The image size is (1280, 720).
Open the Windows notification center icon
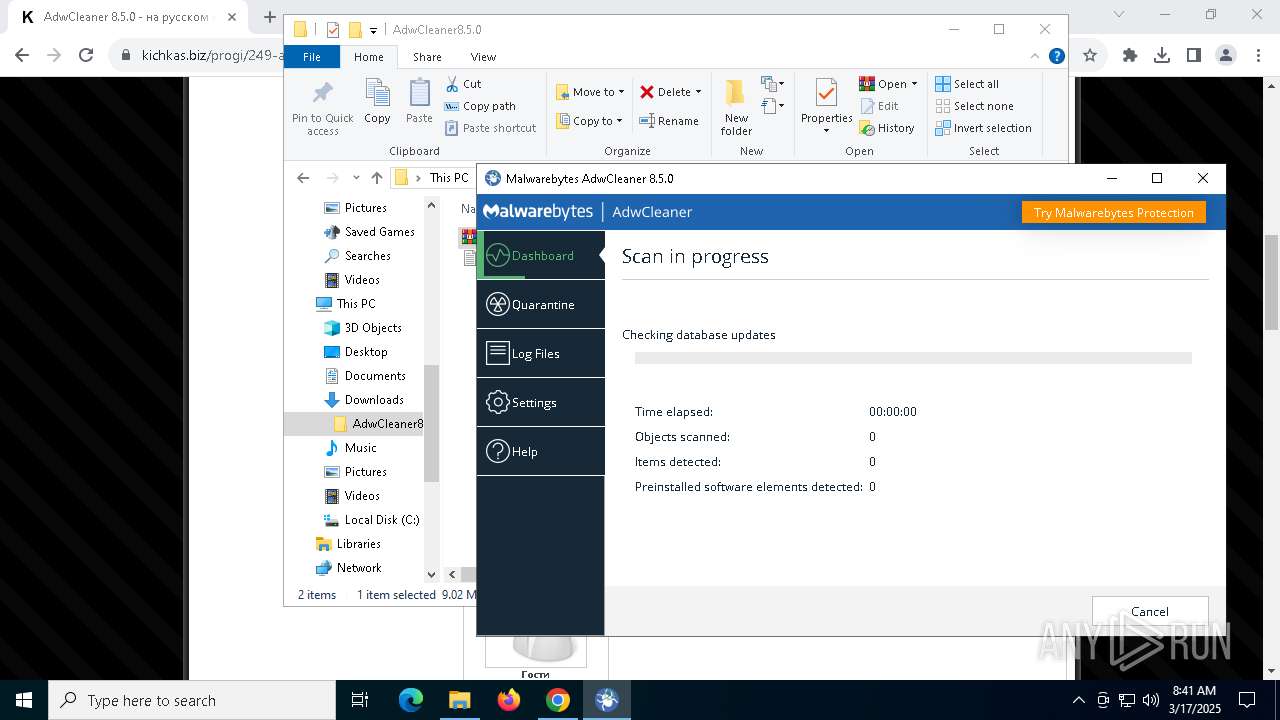pyautogui.click(x=1247, y=700)
